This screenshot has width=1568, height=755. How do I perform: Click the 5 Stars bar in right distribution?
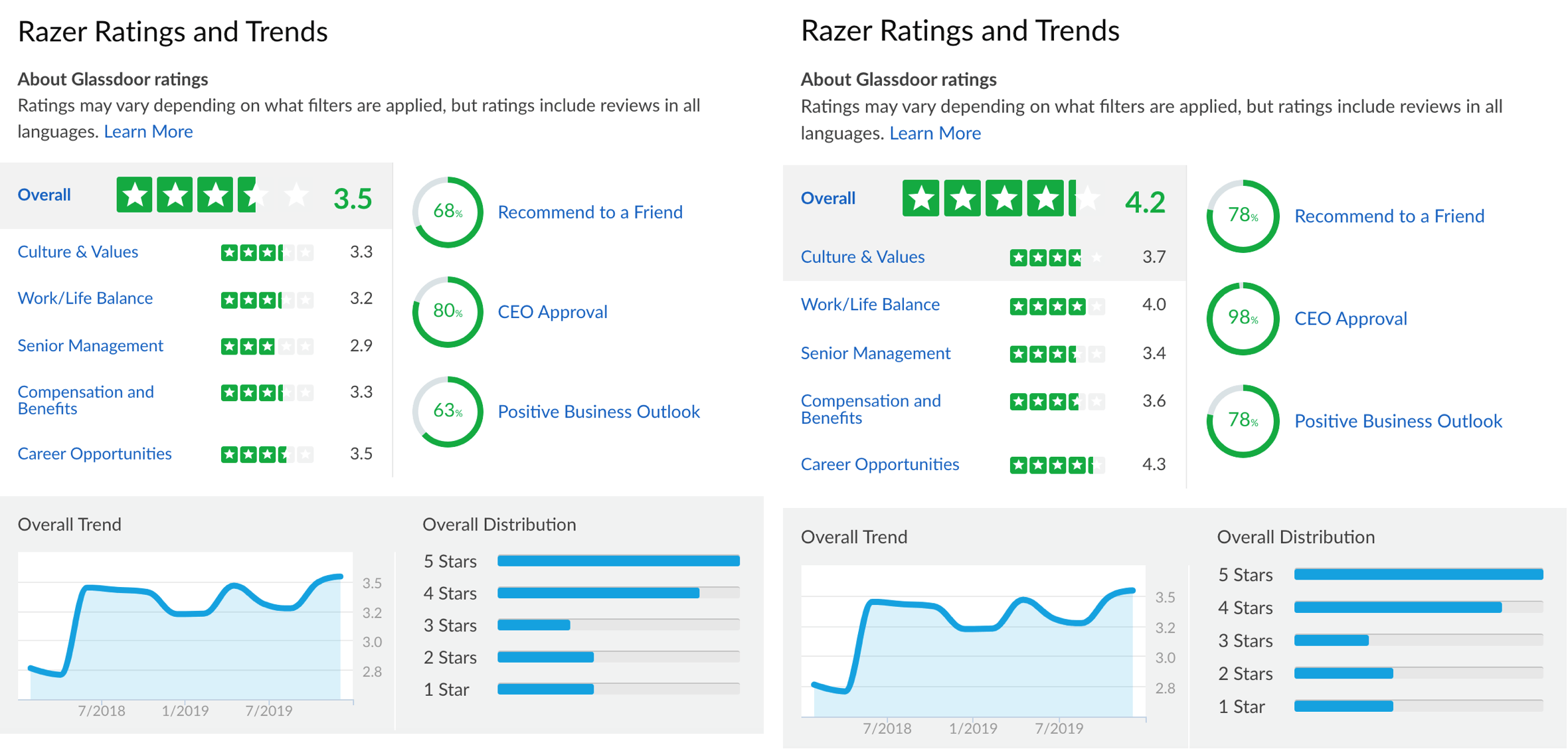1419,574
